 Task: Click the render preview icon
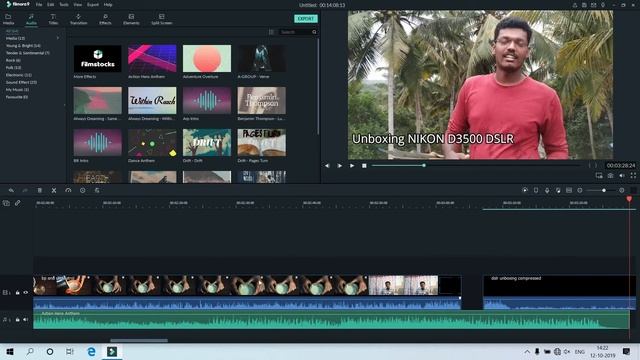click(x=525, y=190)
